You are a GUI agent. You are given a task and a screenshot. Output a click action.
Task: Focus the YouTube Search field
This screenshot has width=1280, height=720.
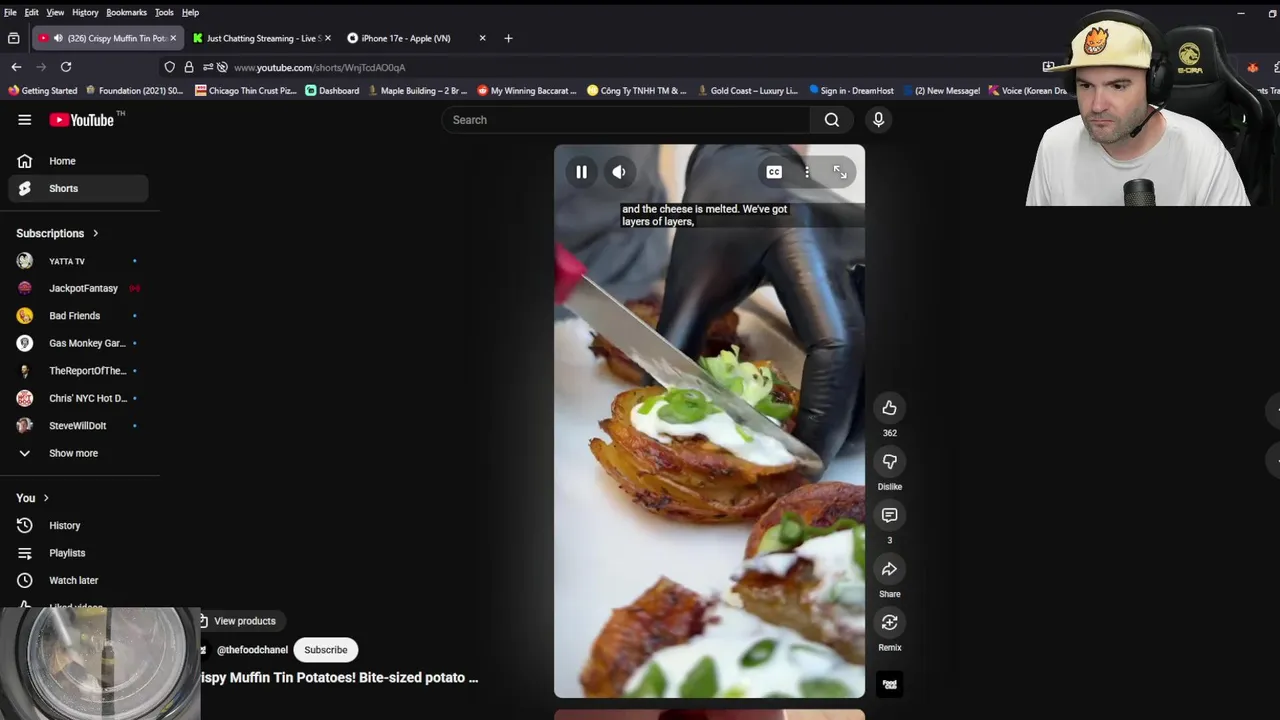626,120
